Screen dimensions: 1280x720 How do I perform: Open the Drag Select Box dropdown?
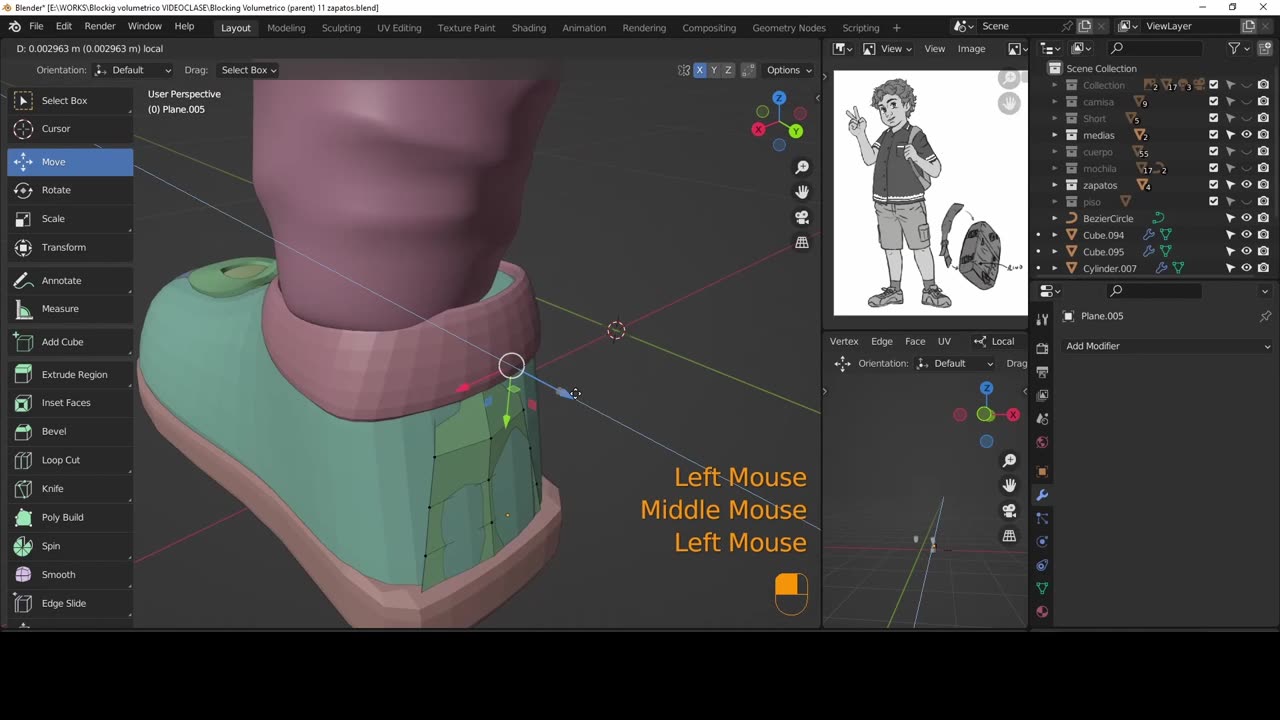pyautogui.click(x=248, y=70)
